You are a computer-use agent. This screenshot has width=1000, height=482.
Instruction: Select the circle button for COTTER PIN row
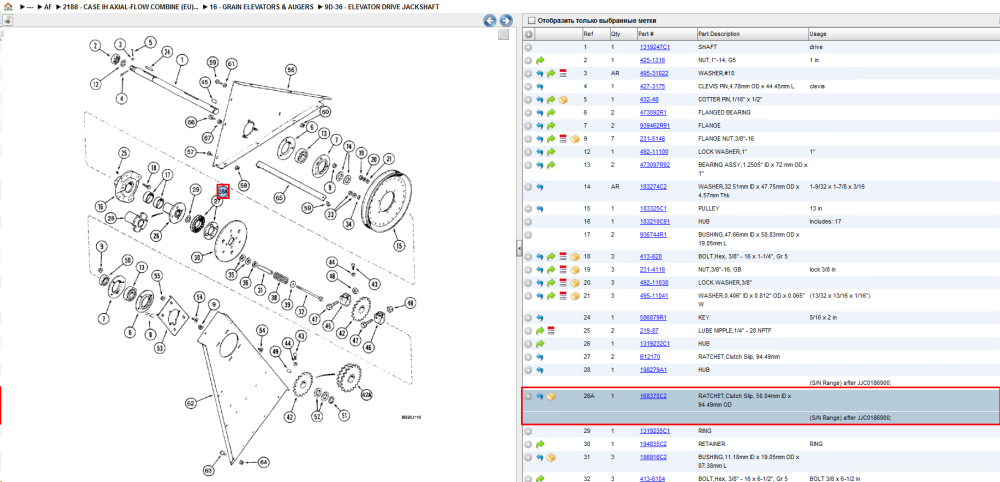click(x=529, y=99)
